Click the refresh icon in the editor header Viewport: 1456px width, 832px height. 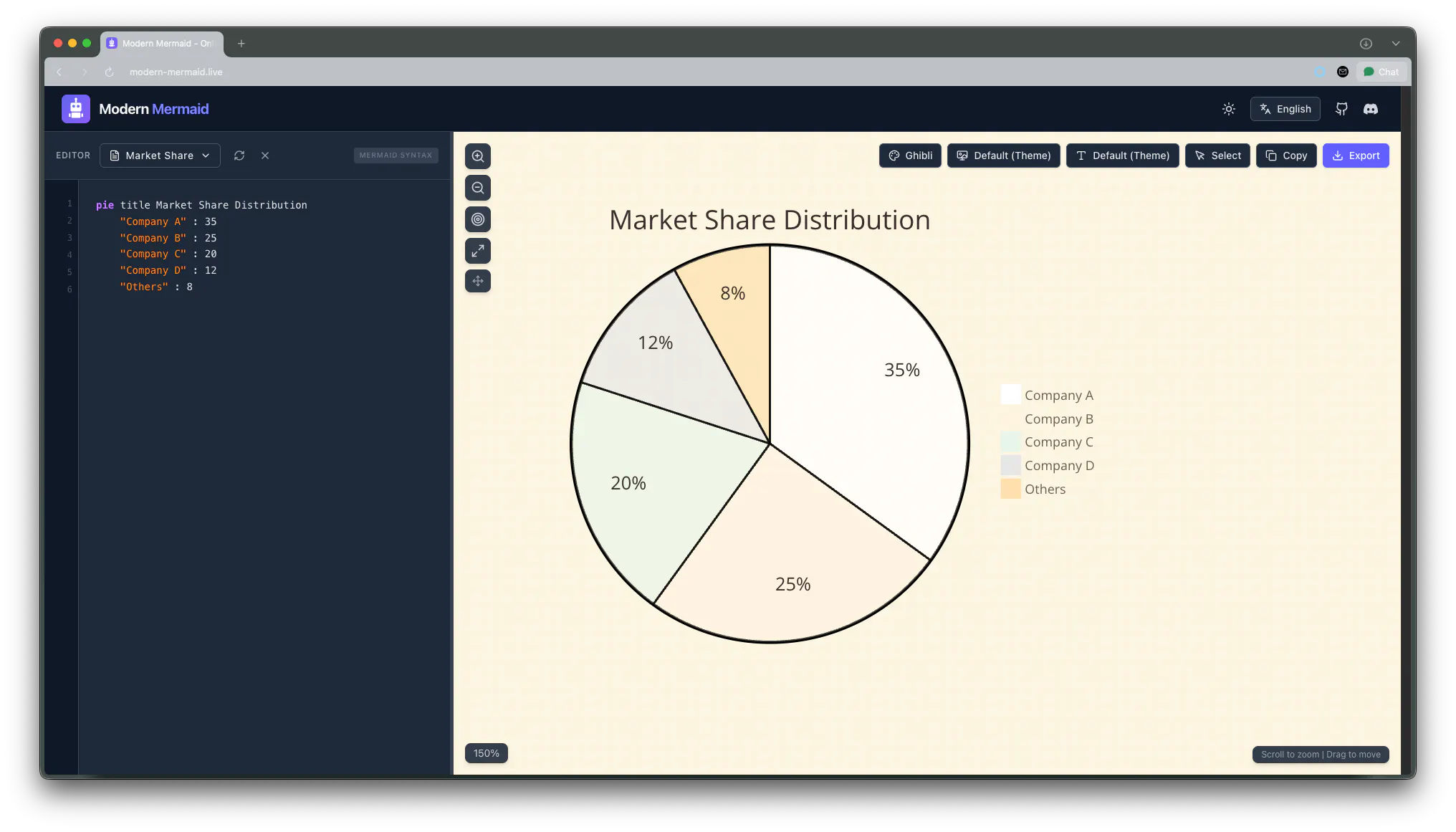239,156
